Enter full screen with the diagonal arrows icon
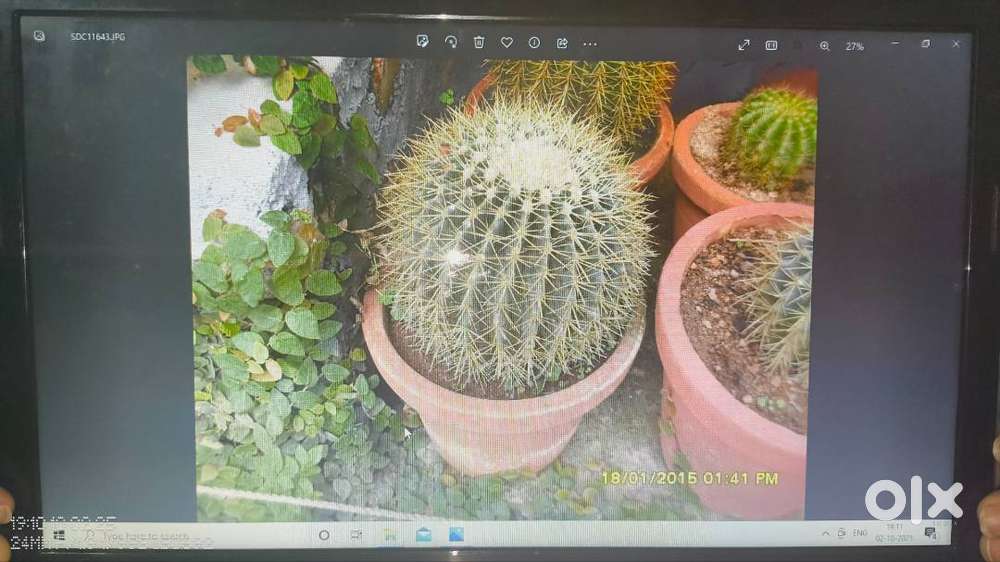Viewport: 1000px width, 562px height. point(744,45)
